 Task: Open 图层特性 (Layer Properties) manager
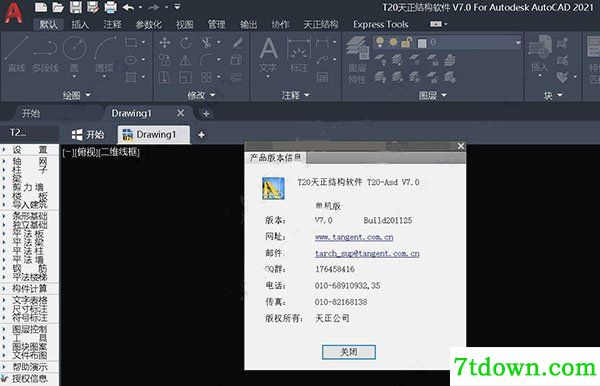coord(357,60)
